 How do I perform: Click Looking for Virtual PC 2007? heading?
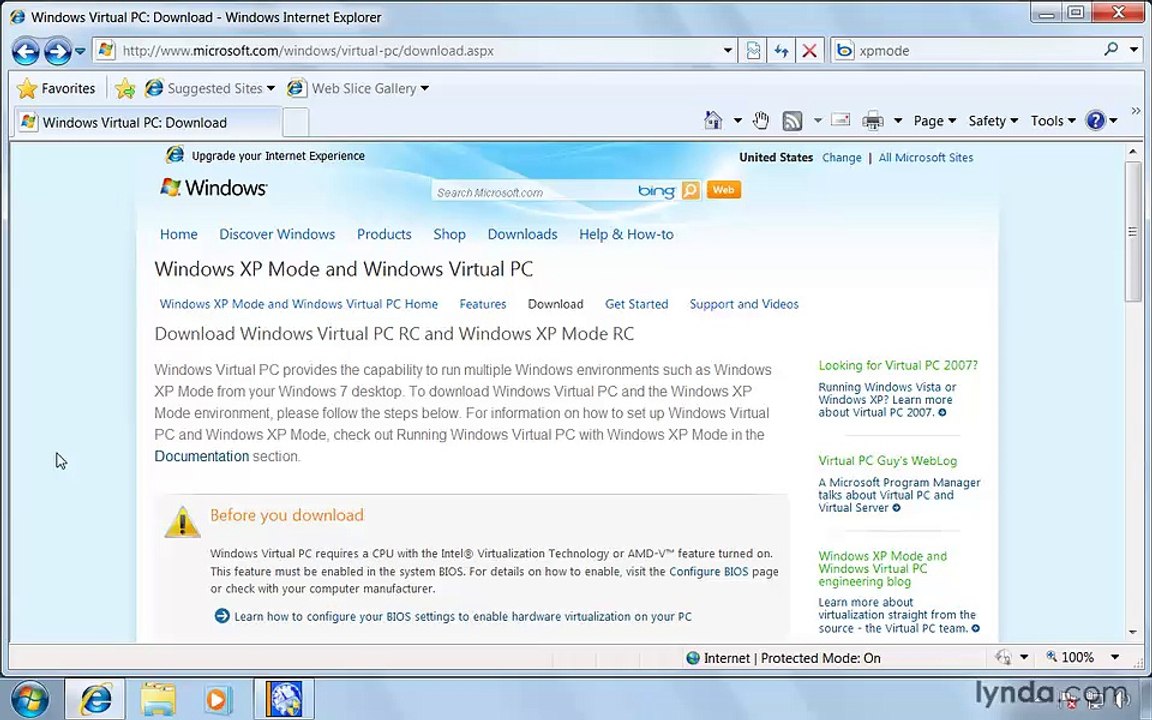click(x=898, y=365)
